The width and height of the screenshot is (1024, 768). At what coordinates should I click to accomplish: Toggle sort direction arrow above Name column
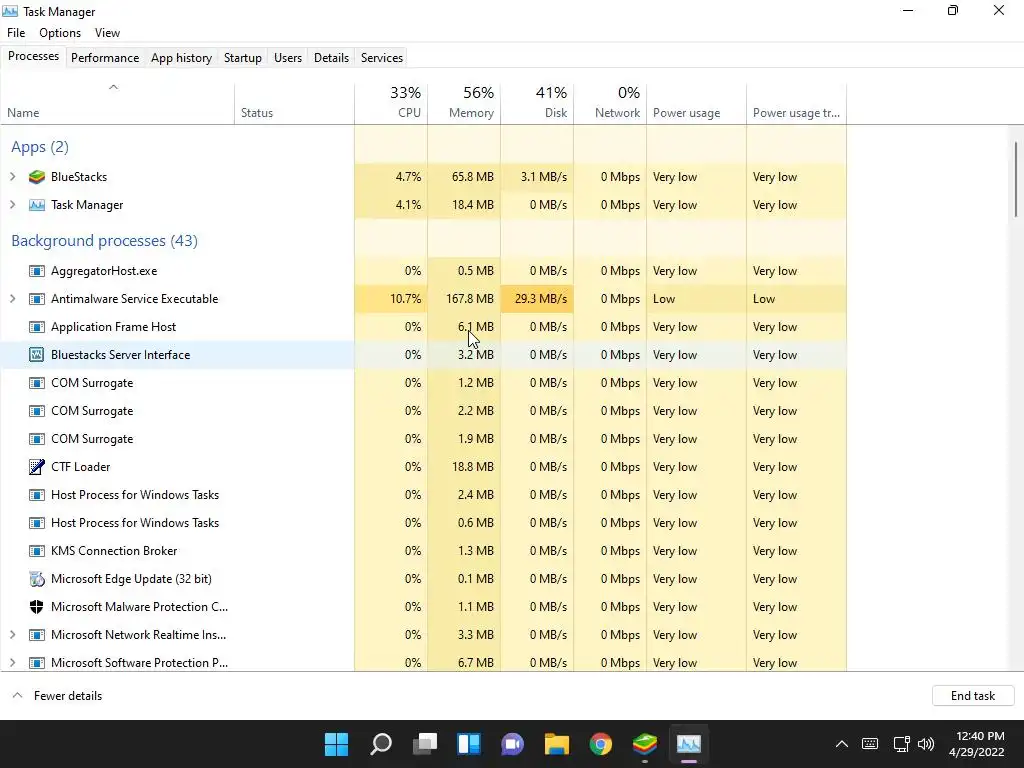113,87
